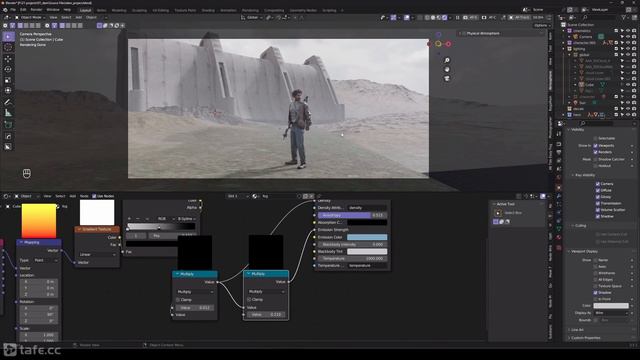Image resolution: width=640 pixels, height=360 pixels.
Task: Click Active Tool Select Box button
Action: (498, 213)
